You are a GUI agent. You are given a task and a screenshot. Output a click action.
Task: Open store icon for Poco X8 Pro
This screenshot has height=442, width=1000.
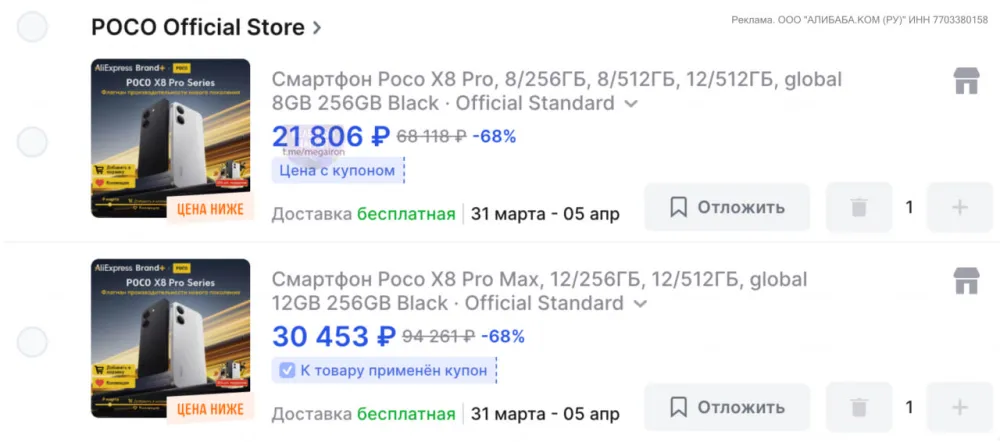tap(966, 81)
